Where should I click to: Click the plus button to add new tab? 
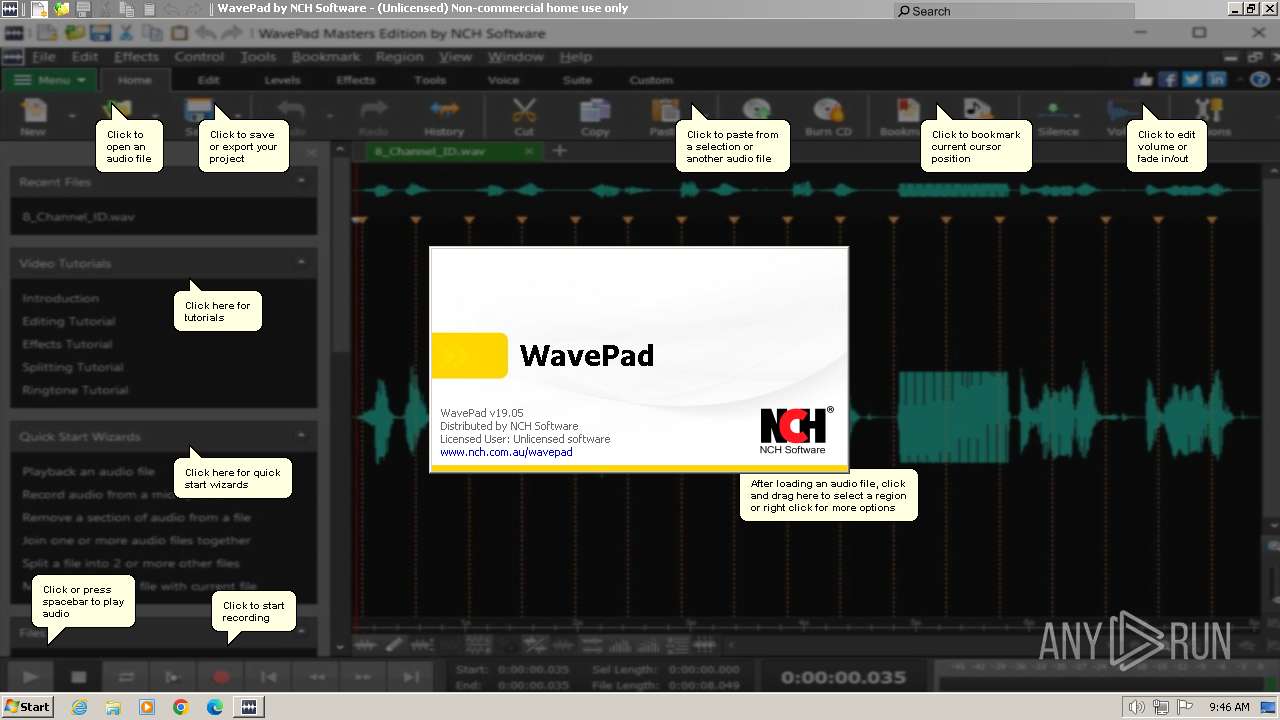560,151
